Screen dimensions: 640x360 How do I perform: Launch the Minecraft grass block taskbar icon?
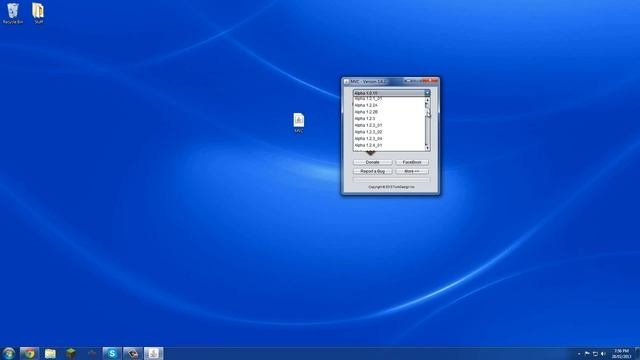point(71,353)
